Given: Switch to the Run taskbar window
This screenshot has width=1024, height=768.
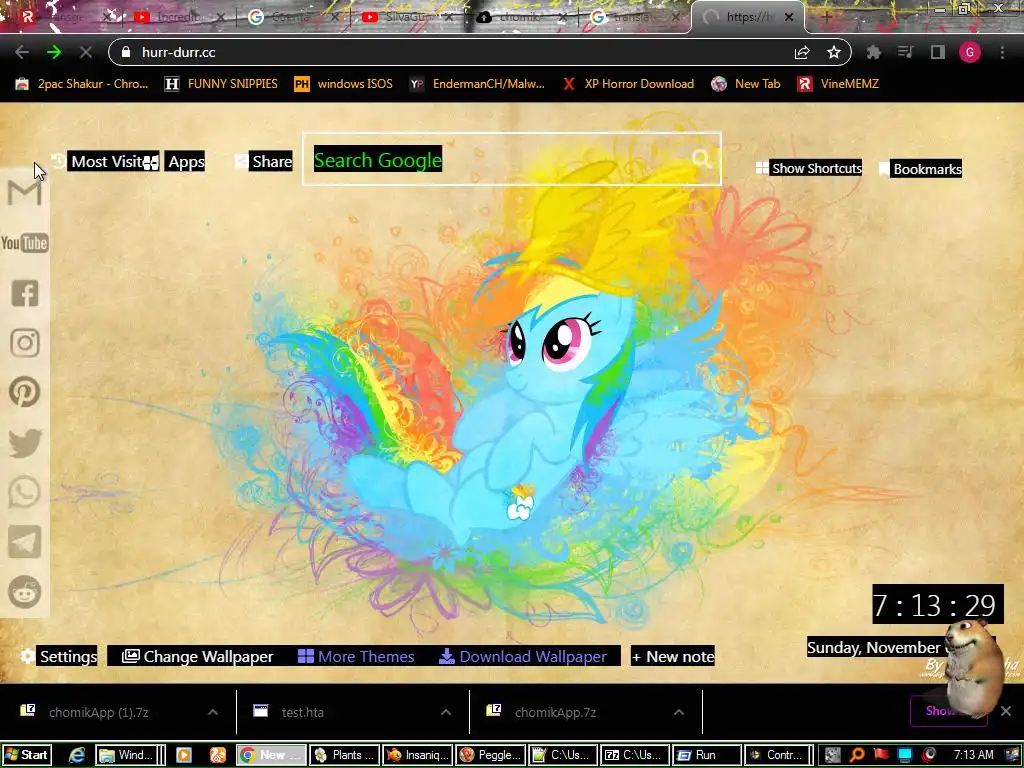Looking at the screenshot, I should [707, 755].
